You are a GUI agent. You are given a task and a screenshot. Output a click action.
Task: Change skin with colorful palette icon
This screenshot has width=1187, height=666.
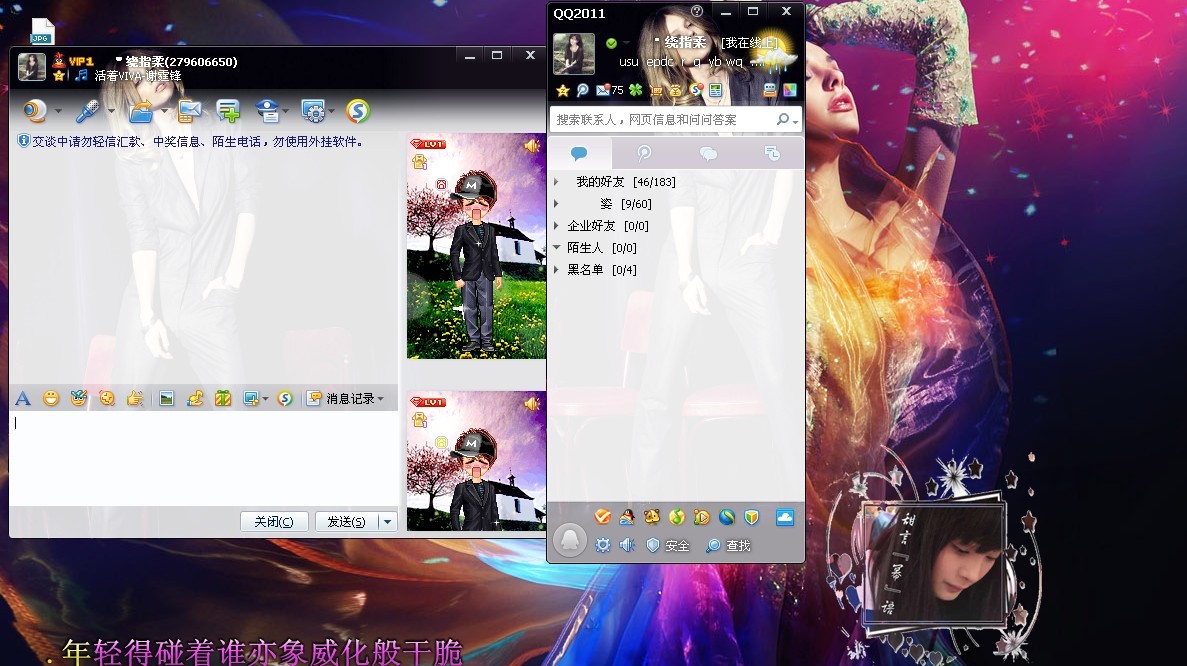[x=790, y=91]
